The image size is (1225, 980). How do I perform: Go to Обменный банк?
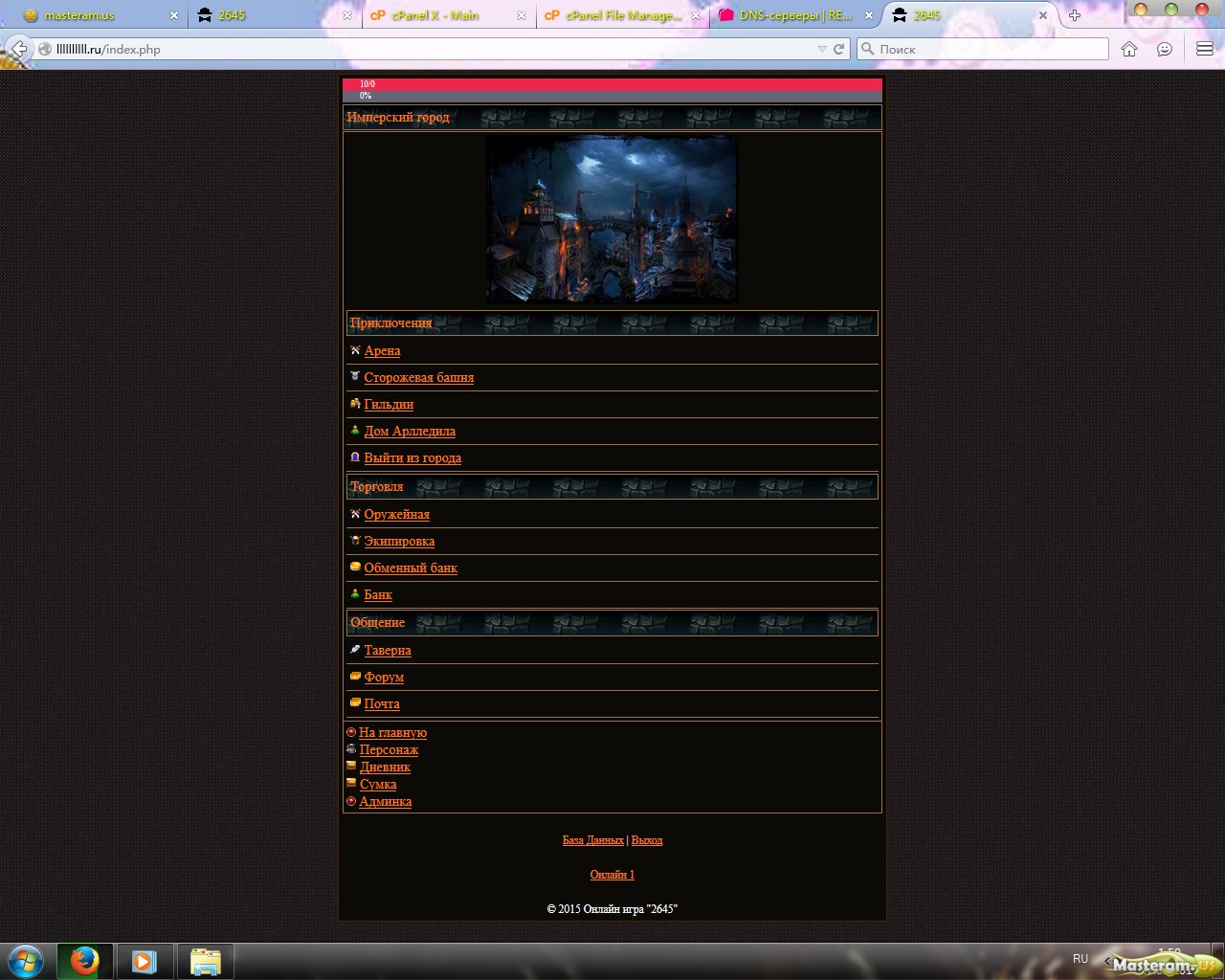click(411, 568)
